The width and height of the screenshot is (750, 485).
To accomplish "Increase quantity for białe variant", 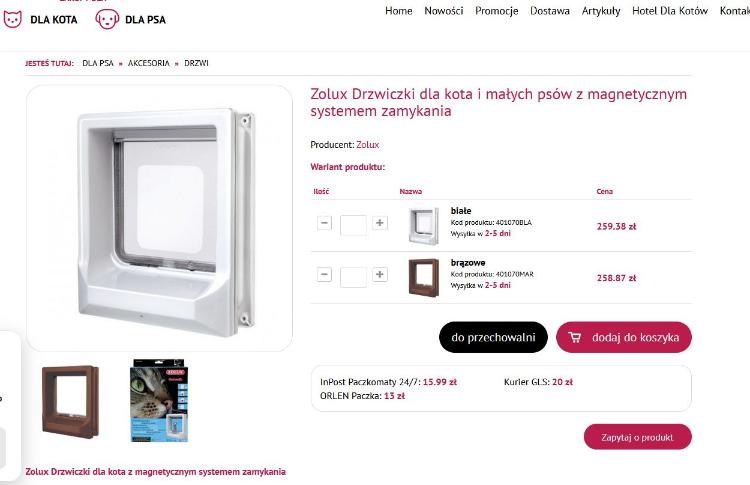I will 380,223.
